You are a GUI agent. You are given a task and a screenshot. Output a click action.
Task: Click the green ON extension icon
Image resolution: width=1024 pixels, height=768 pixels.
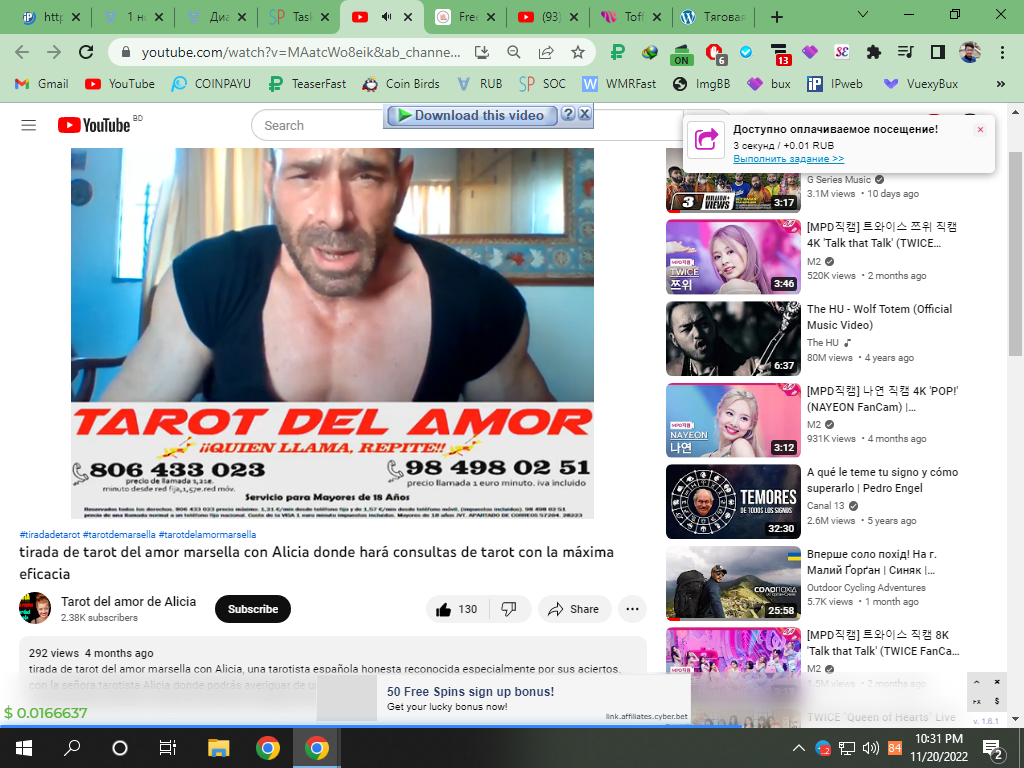pyautogui.click(x=681, y=54)
